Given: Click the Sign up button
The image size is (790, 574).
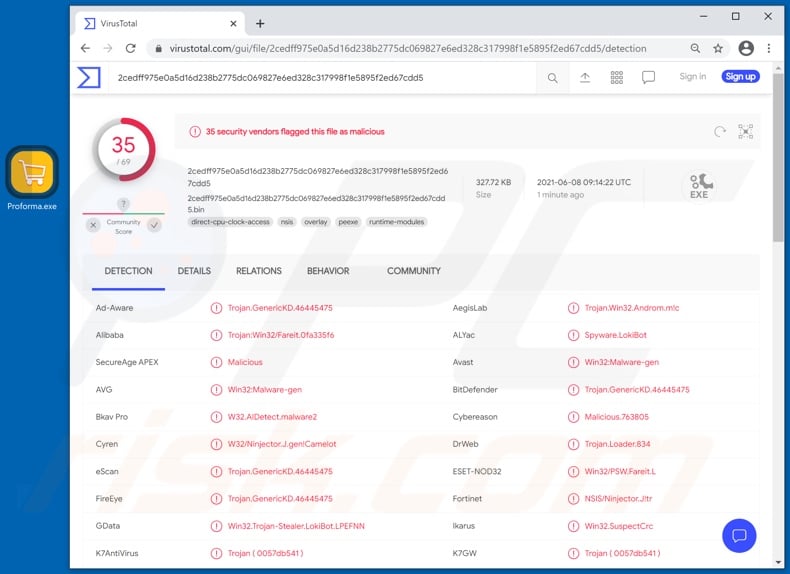Looking at the screenshot, I should (741, 77).
